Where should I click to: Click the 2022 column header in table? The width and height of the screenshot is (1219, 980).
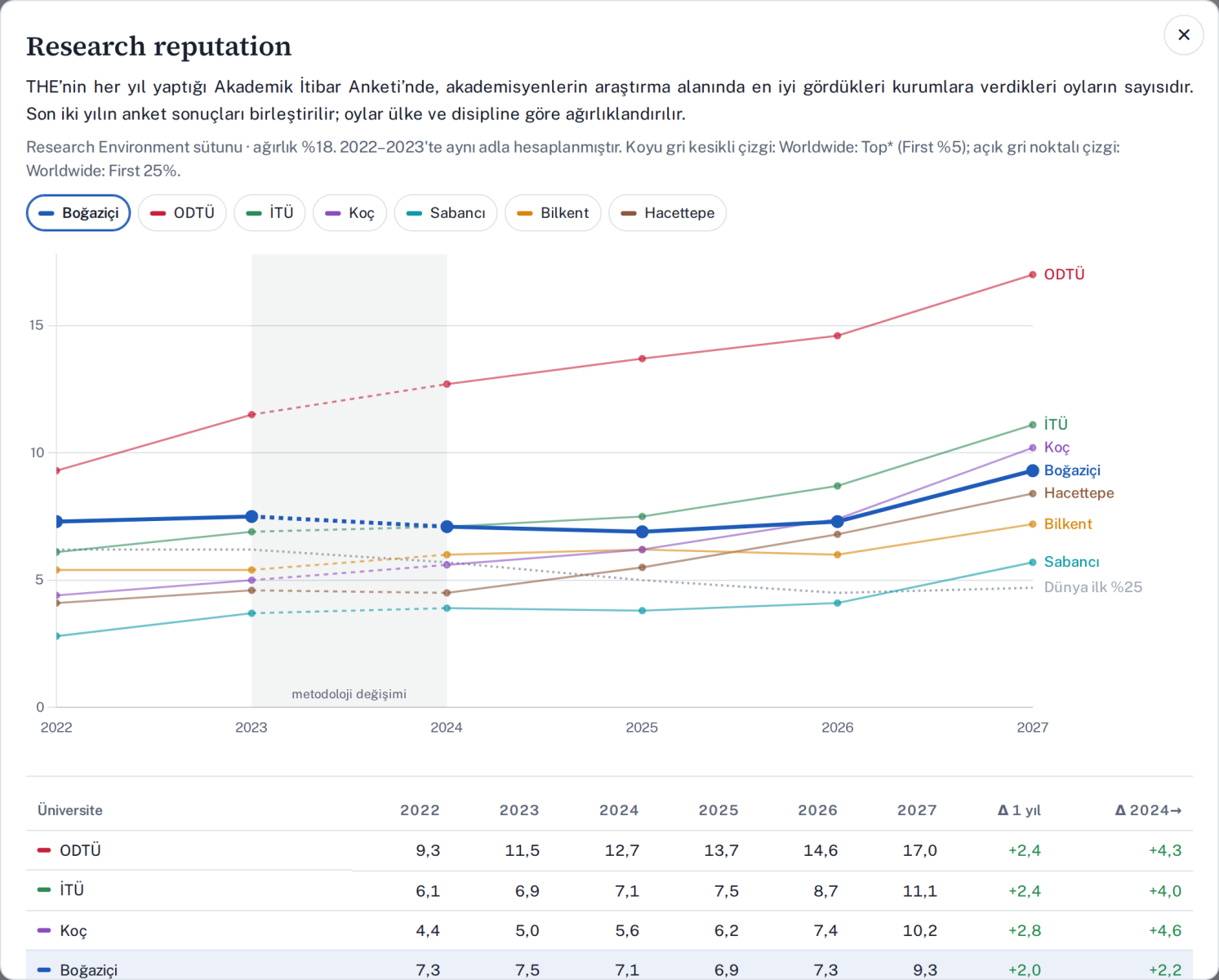[420, 810]
